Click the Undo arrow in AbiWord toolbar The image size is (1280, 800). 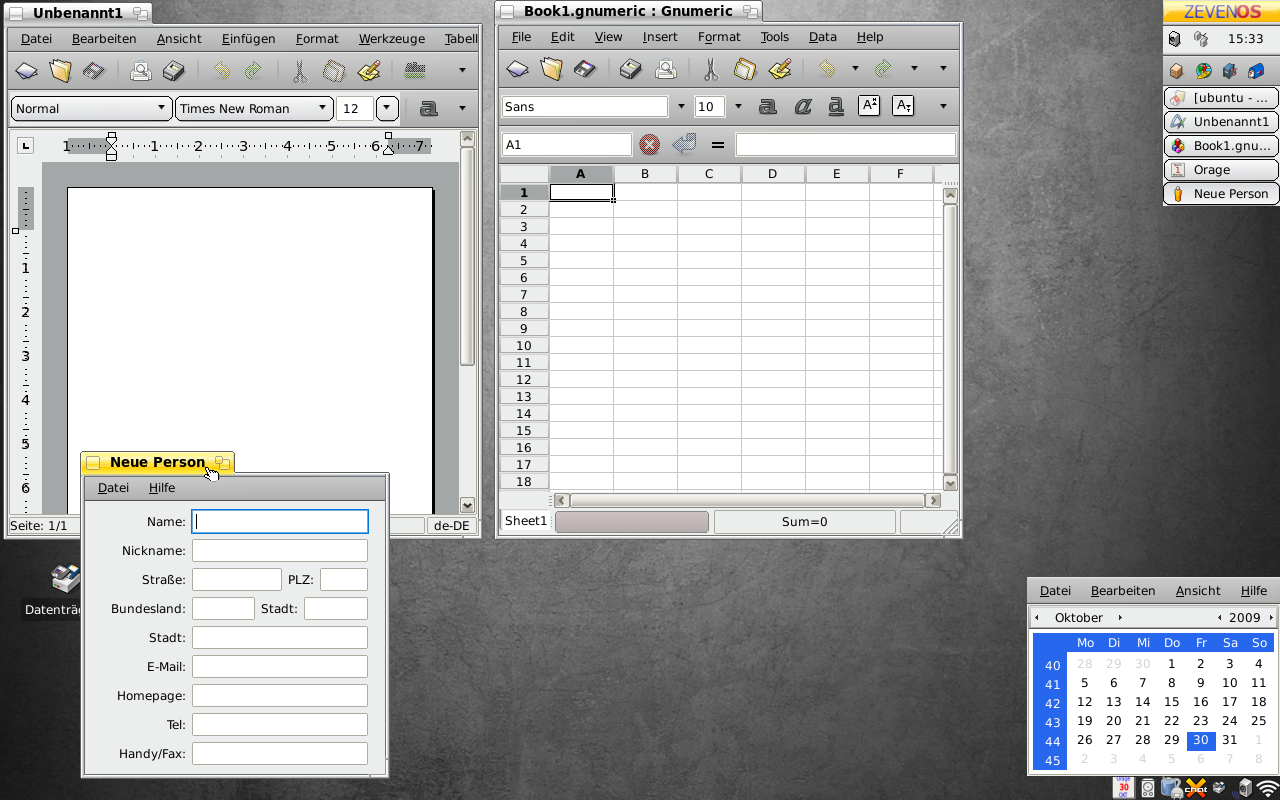coord(221,71)
